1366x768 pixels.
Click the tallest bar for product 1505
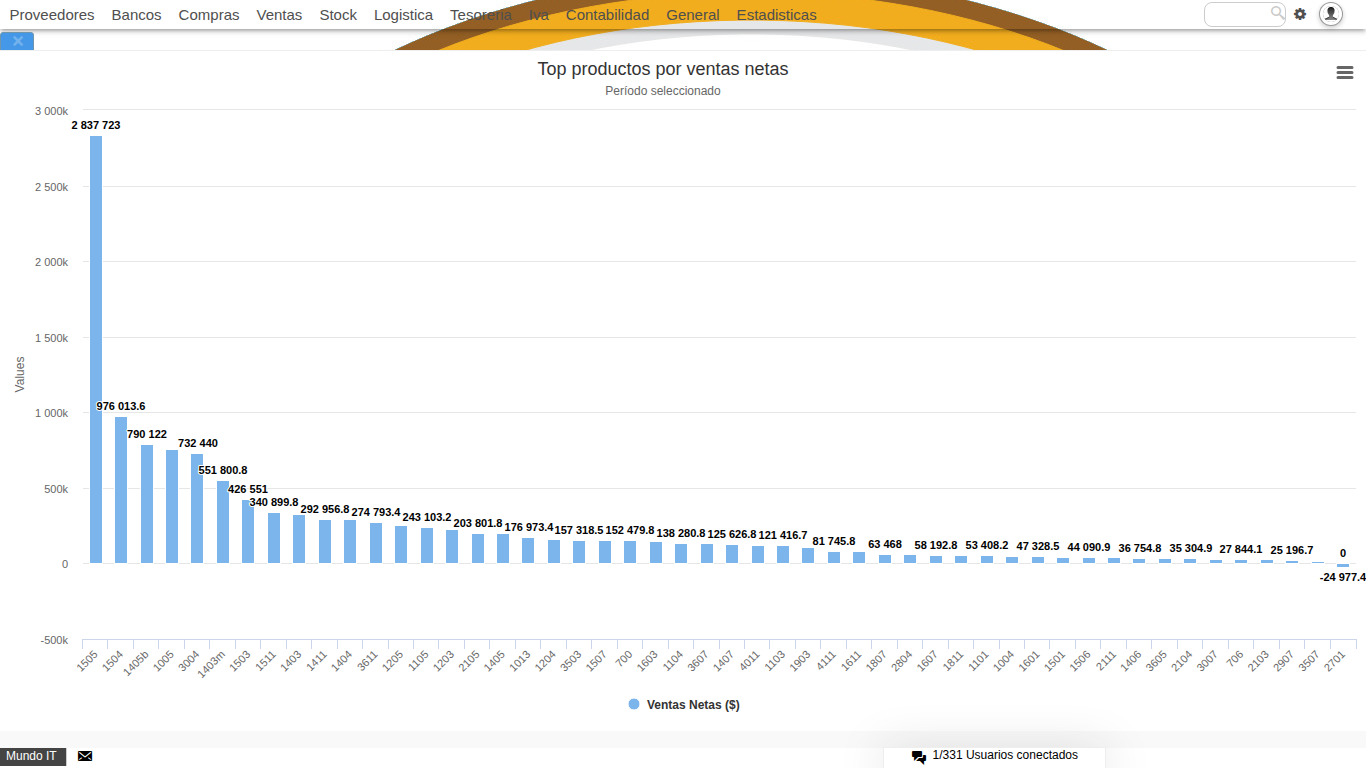tap(95, 350)
